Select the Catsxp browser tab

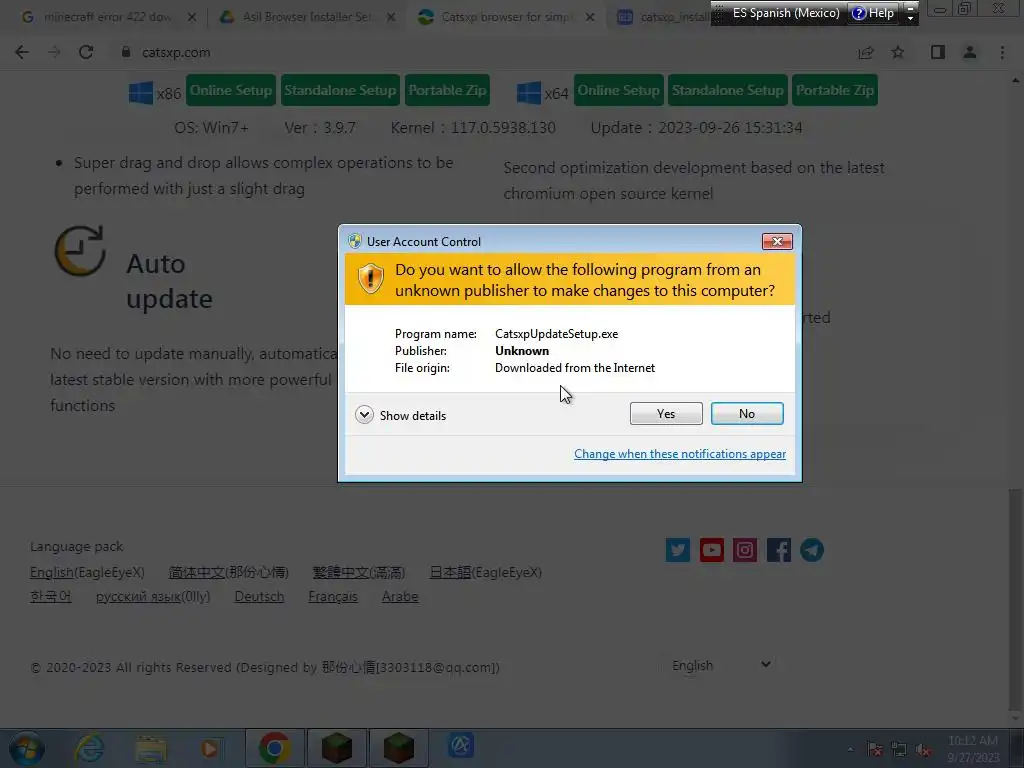(x=506, y=17)
